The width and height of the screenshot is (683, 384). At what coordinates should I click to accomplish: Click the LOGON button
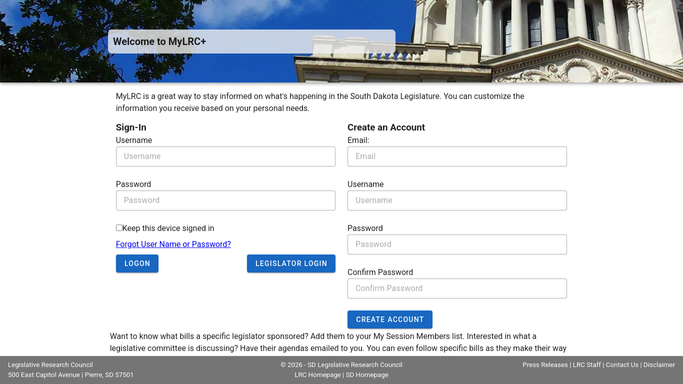click(137, 263)
